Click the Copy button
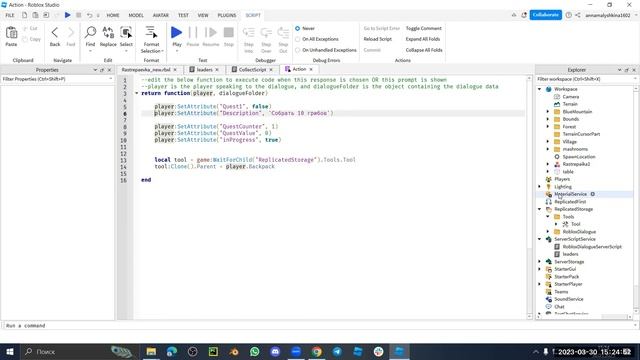 coord(31,39)
